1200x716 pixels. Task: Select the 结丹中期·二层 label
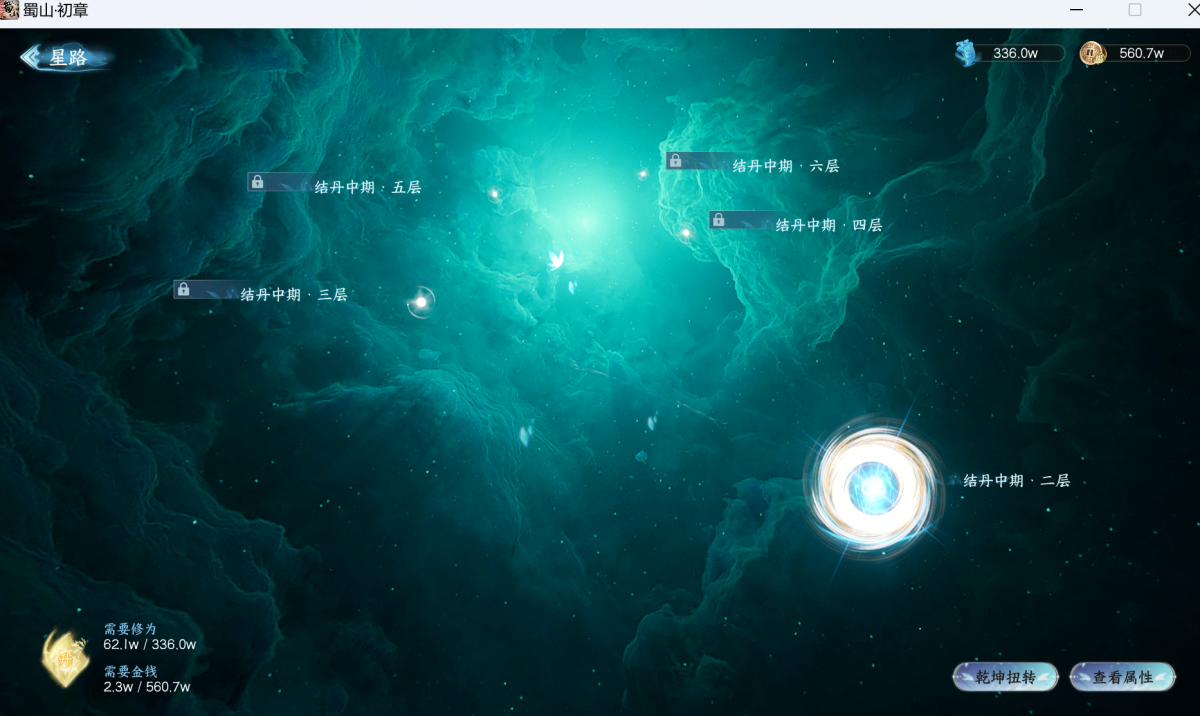pyautogui.click(x=1017, y=480)
